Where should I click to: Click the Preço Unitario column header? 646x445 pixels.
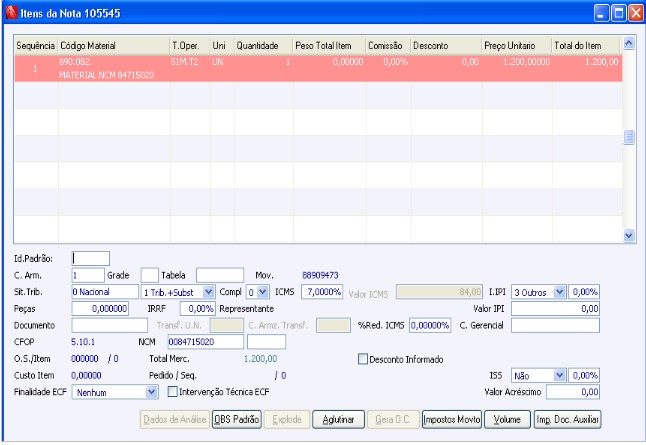click(517, 46)
